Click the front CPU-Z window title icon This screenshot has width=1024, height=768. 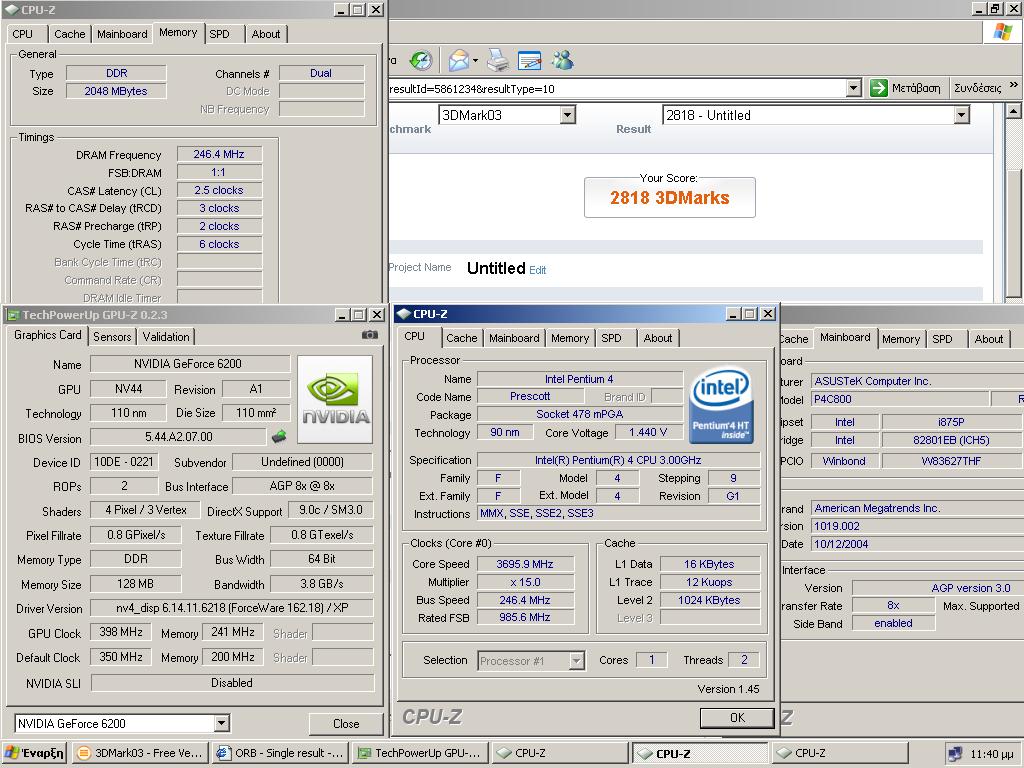(x=404, y=314)
